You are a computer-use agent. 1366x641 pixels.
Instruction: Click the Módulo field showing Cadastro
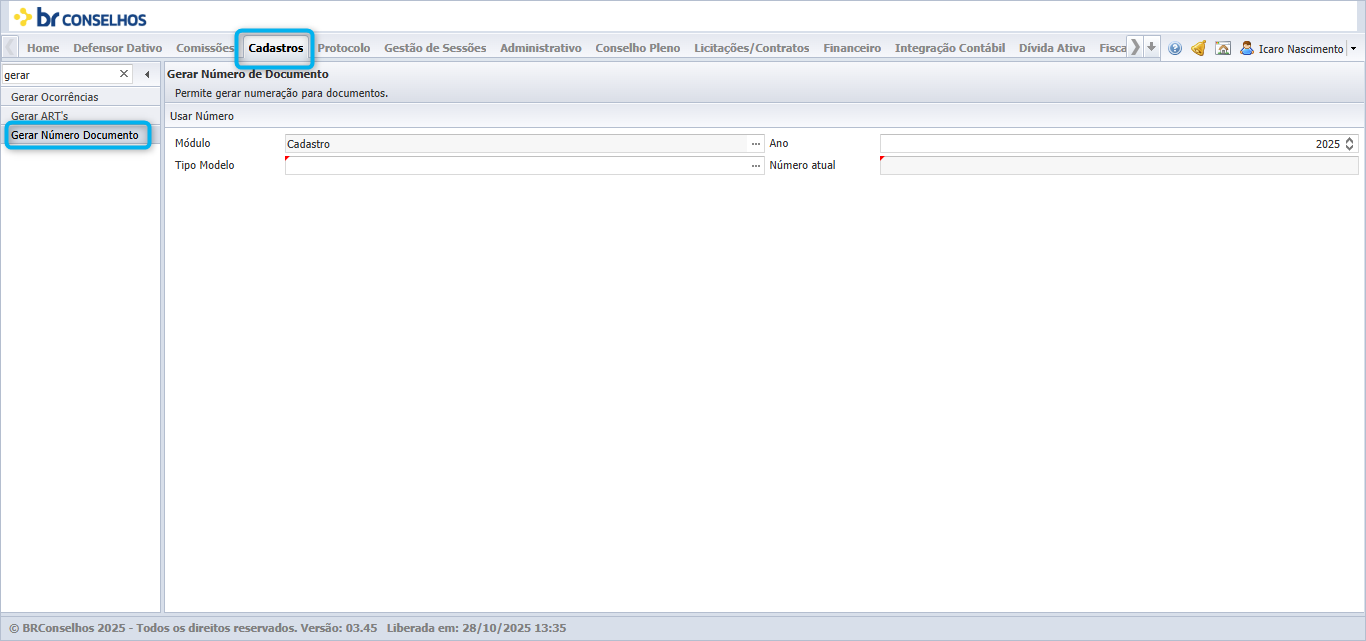click(x=518, y=144)
